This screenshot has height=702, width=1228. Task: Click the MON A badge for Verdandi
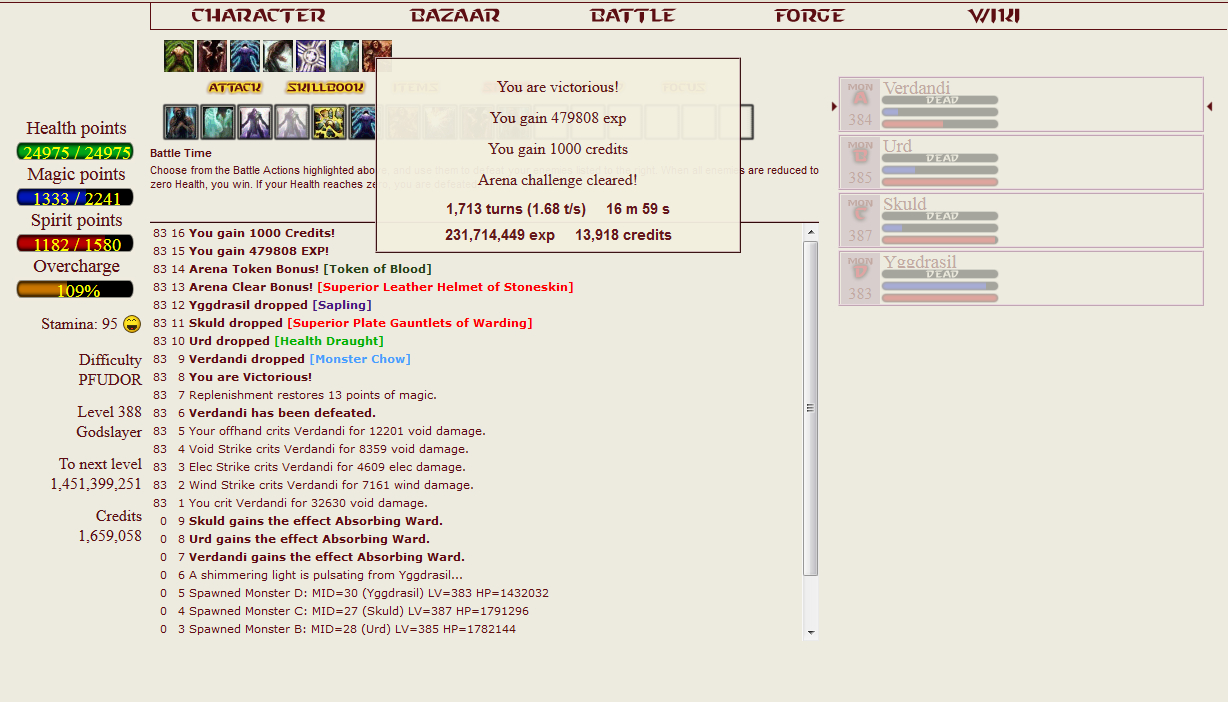860,105
